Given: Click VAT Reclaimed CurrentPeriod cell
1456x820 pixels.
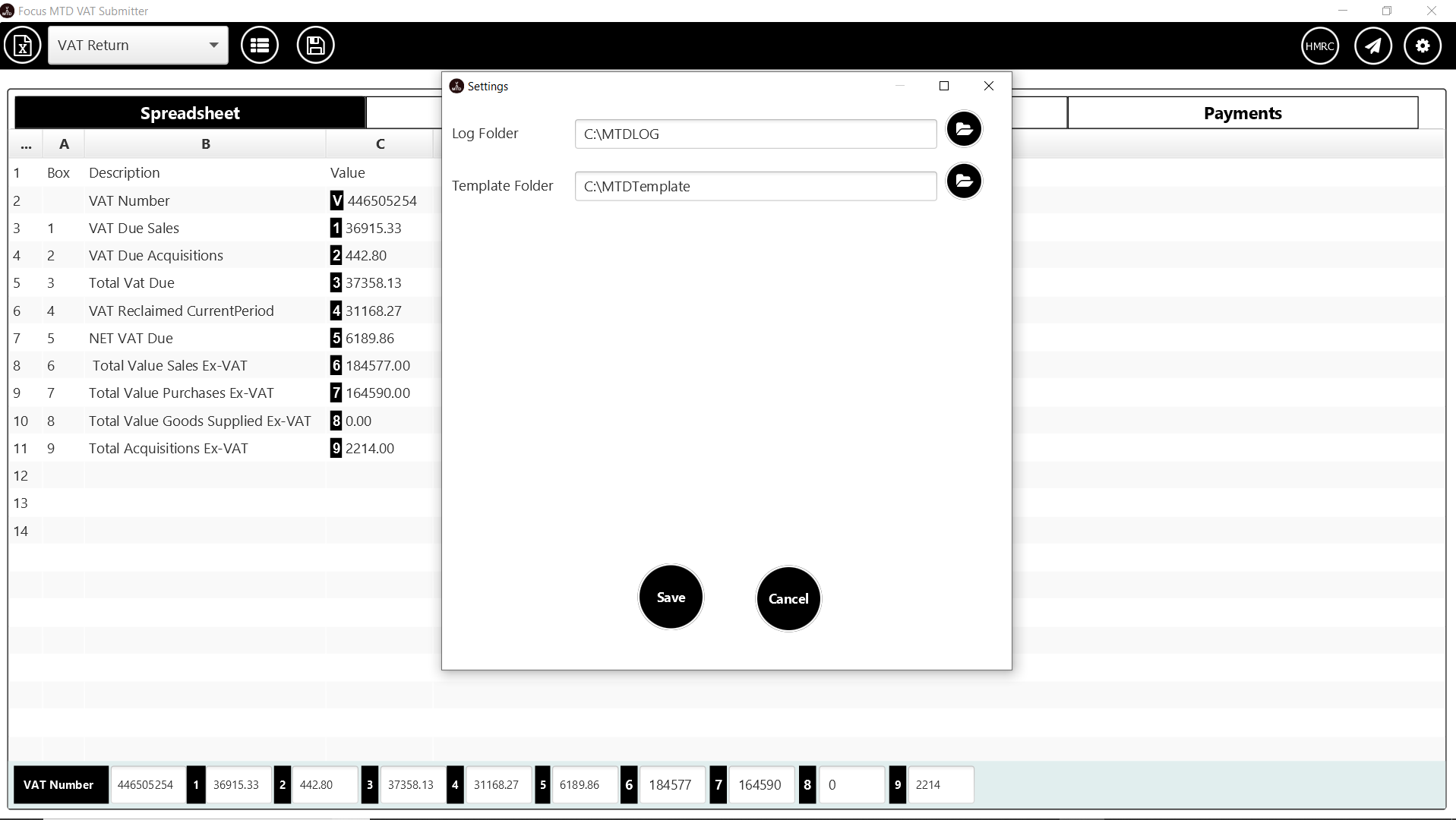Looking at the screenshot, I should coord(205,311).
